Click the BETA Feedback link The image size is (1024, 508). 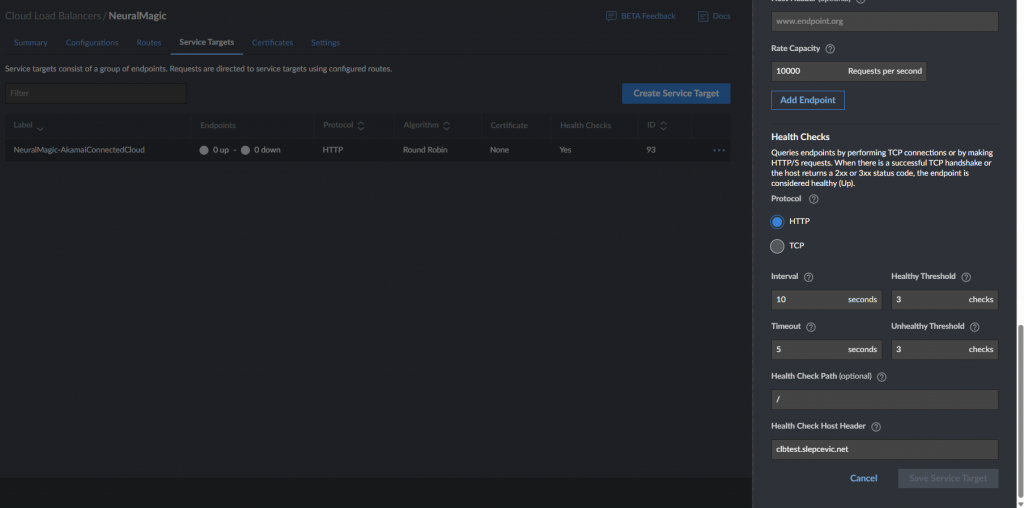pos(641,16)
